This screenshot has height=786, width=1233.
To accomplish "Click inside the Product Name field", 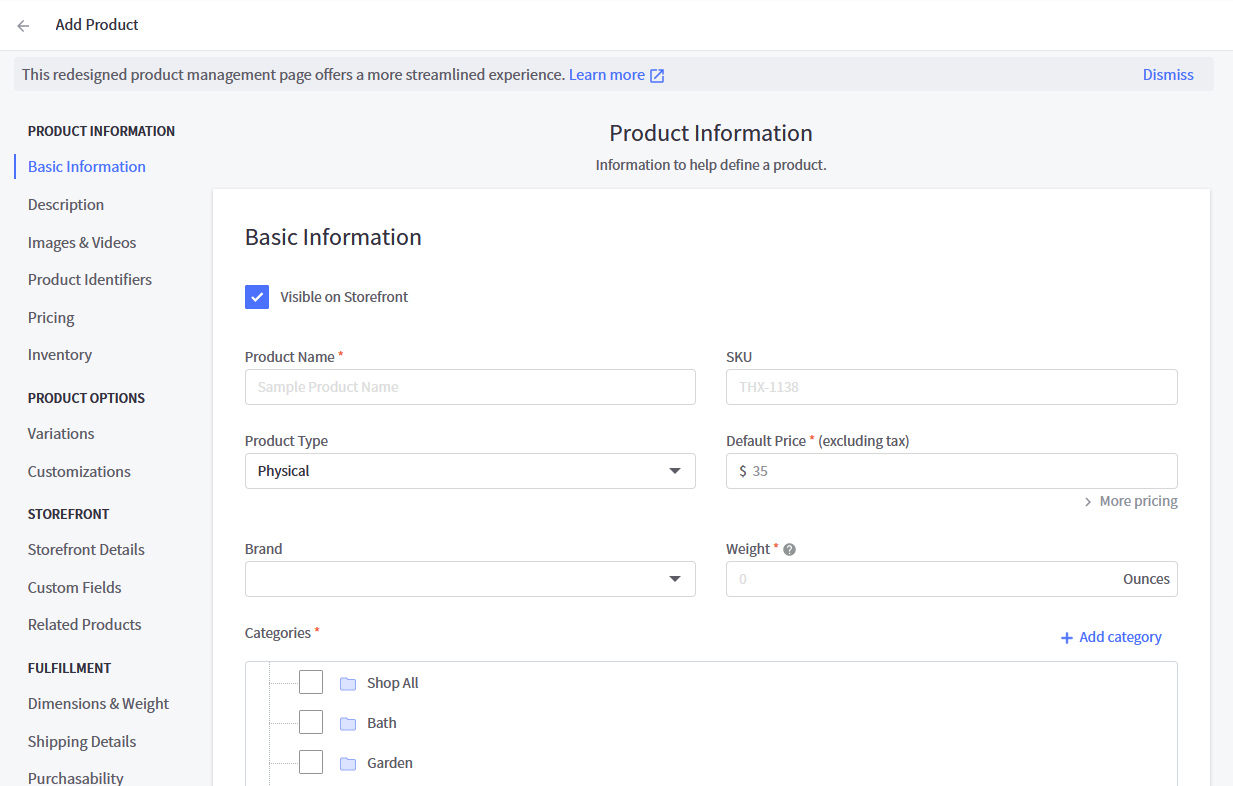I will point(470,387).
